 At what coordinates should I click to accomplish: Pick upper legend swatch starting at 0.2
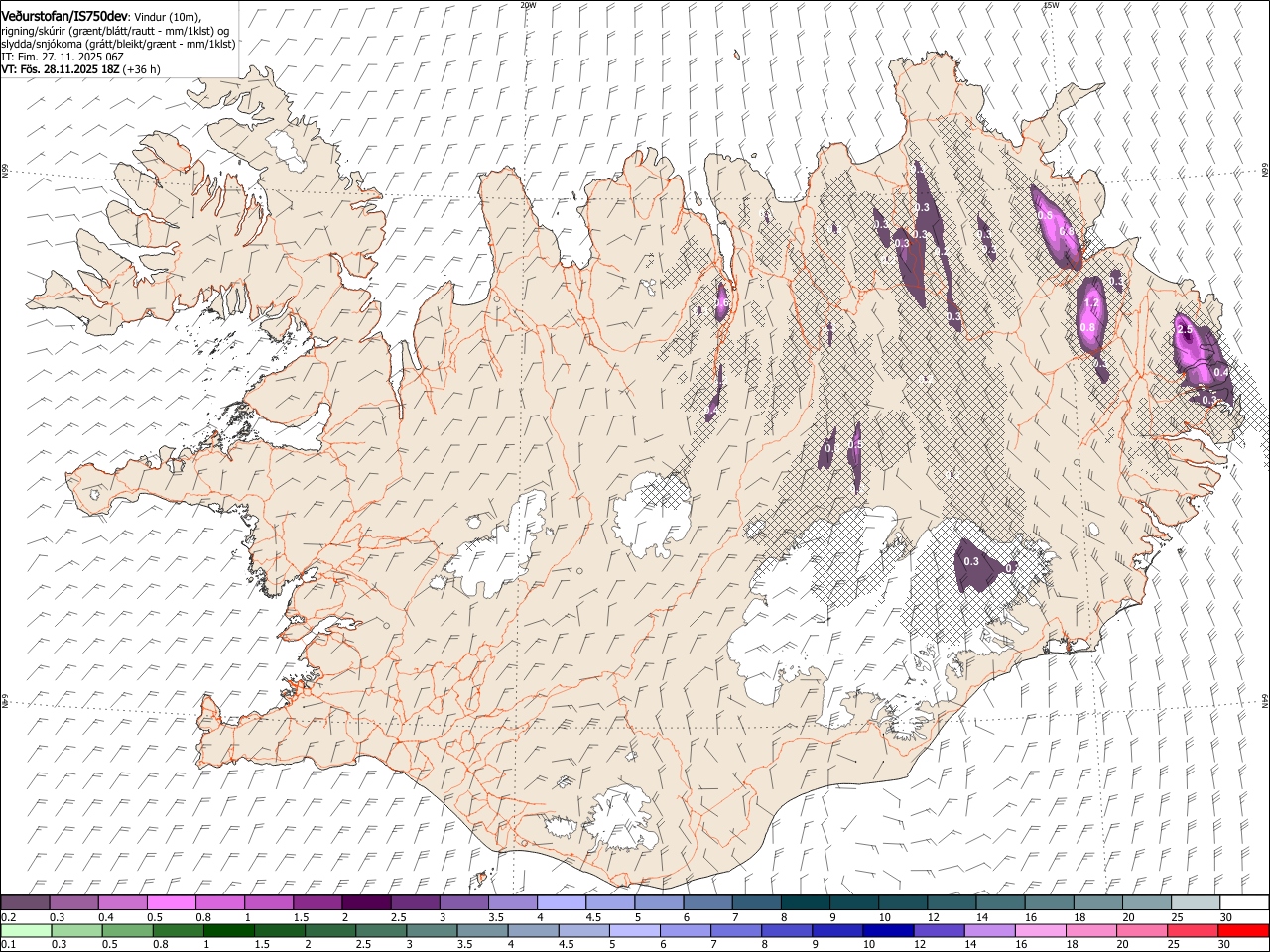click(25, 903)
